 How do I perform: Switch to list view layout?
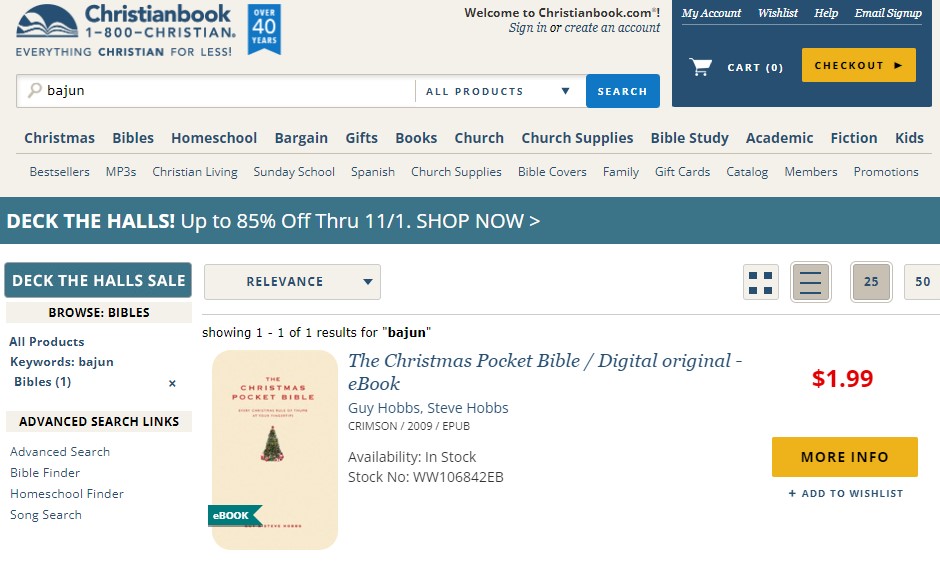click(810, 283)
